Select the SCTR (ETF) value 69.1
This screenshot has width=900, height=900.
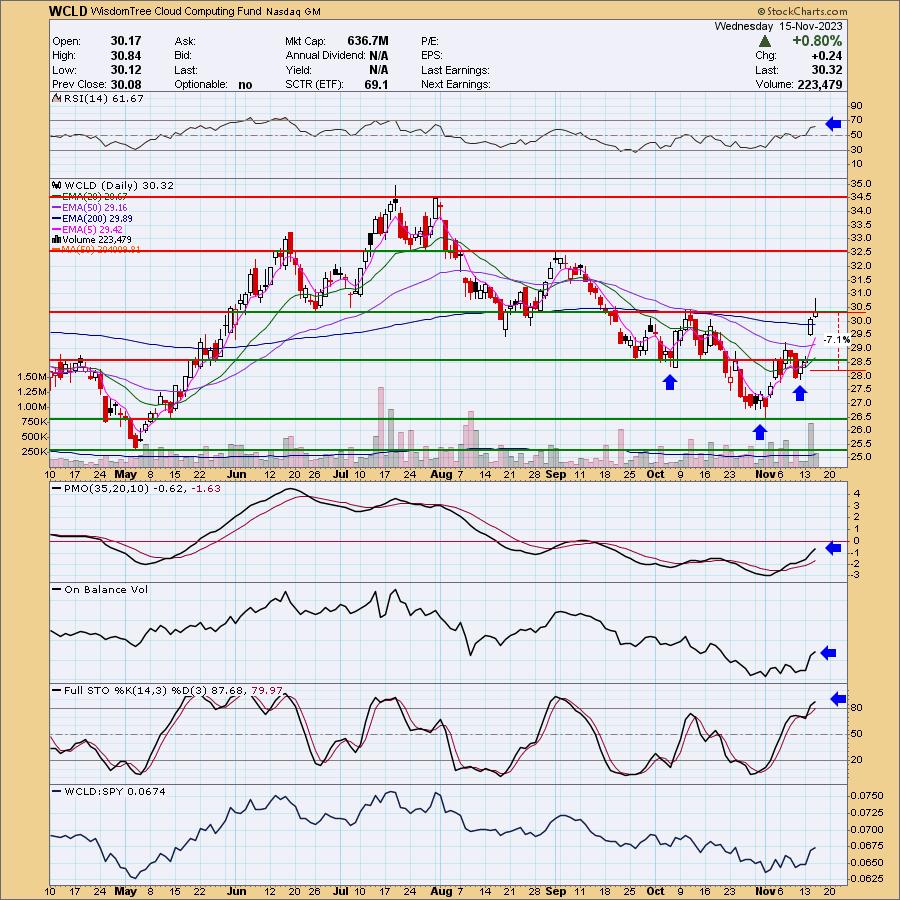tap(376, 84)
